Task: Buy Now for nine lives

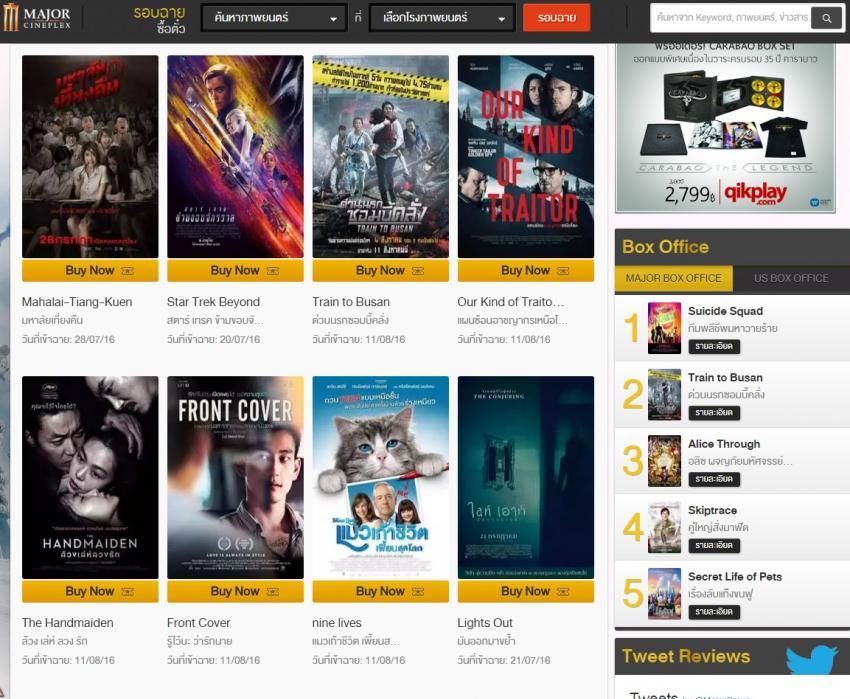Action: click(x=381, y=591)
